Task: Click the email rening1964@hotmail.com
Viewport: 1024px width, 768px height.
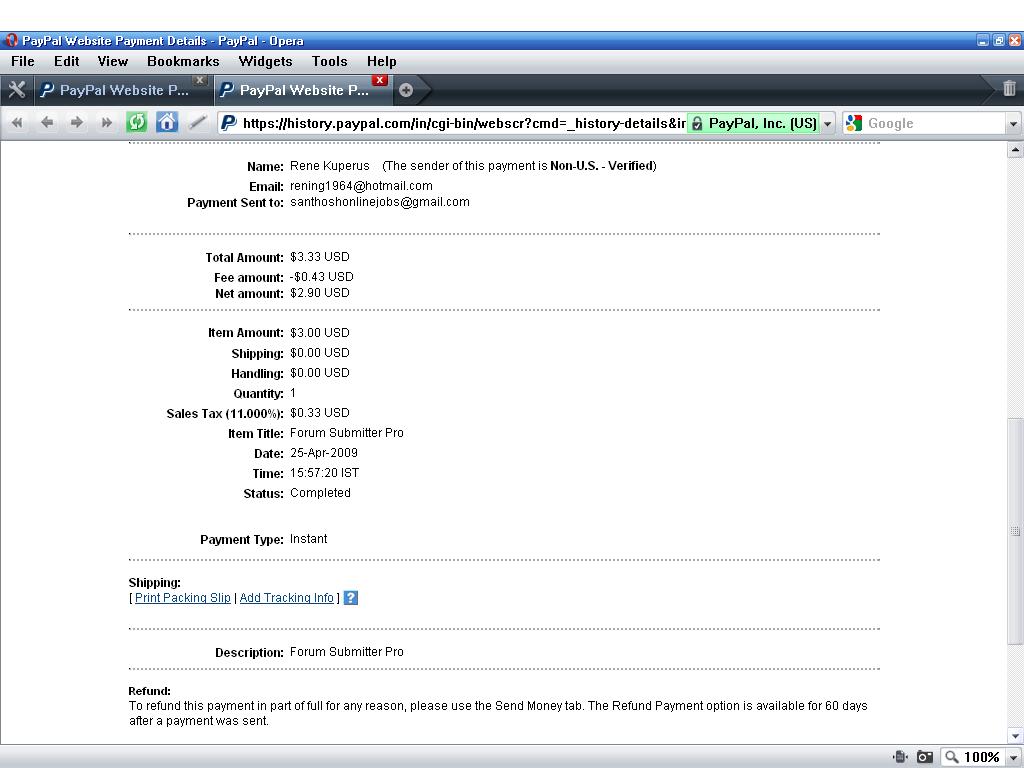Action: click(361, 186)
